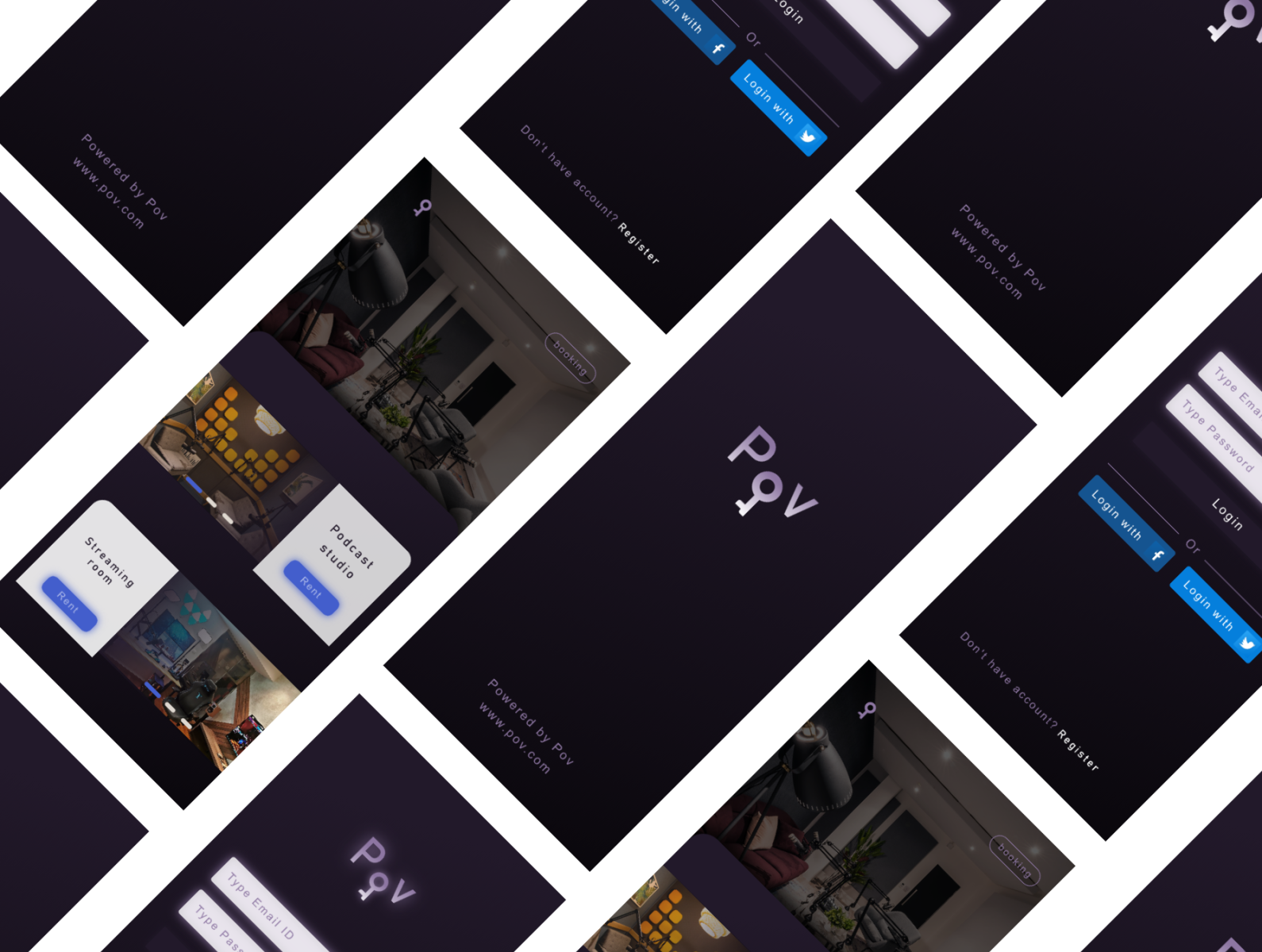Click 'www.pov.com' on the center splash screen
This screenshot has width=1262, height=952.
pos(514,738)
